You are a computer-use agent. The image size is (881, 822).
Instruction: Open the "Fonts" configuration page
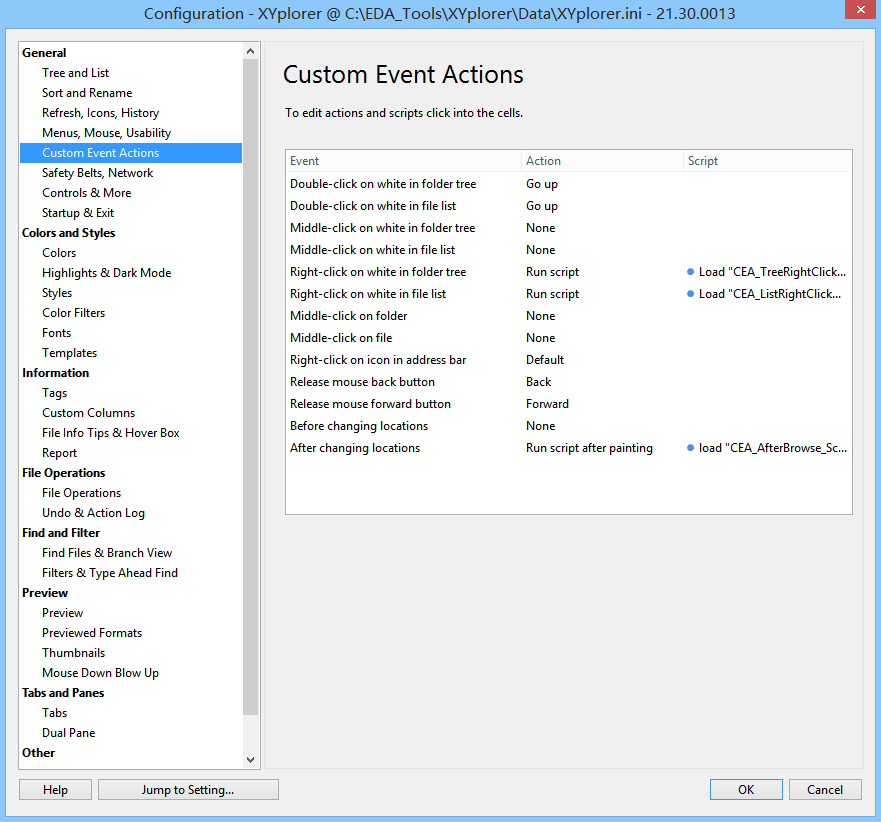(56, 332)
